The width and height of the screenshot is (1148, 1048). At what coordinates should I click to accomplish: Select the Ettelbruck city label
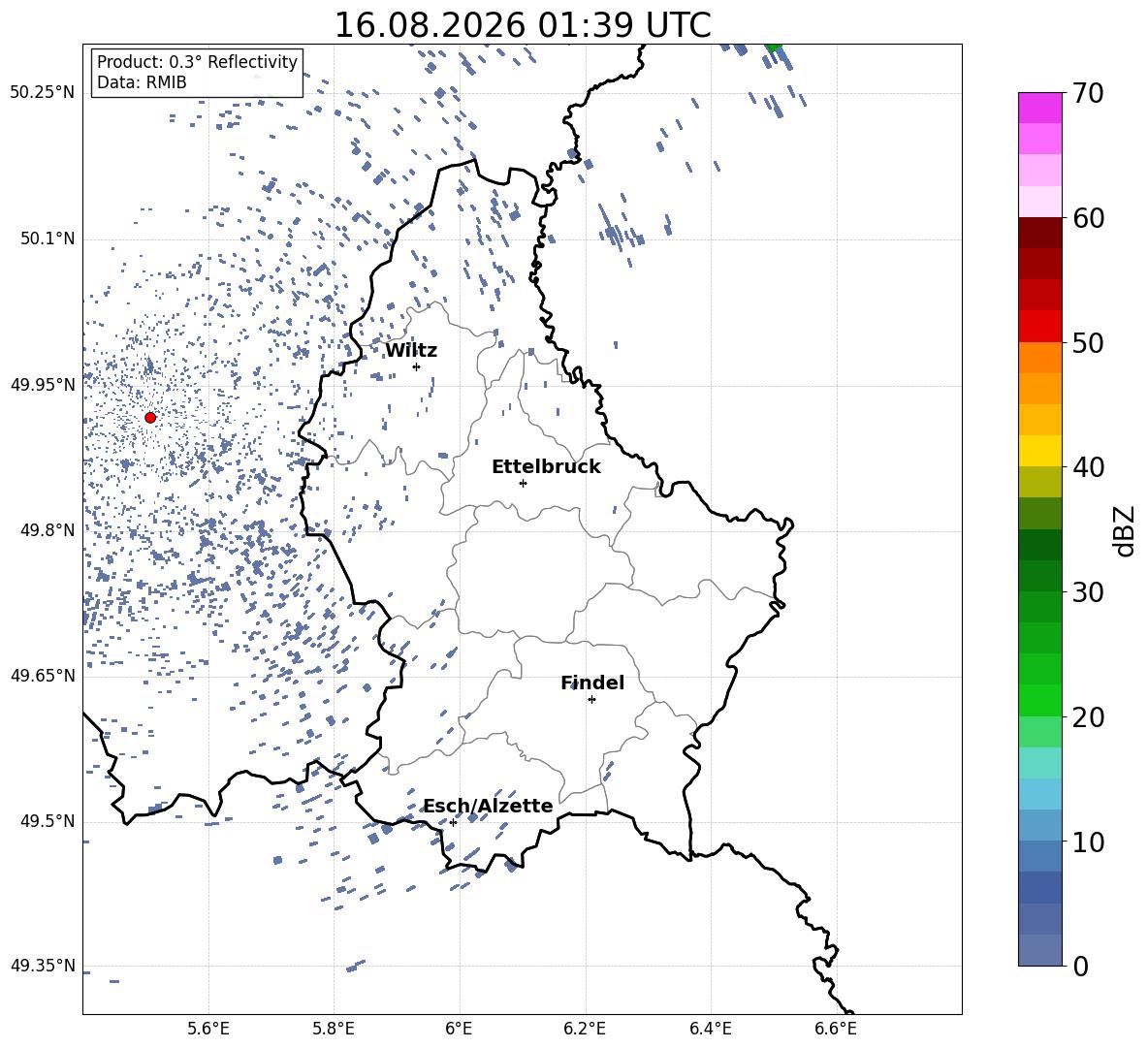pos(546,467)
